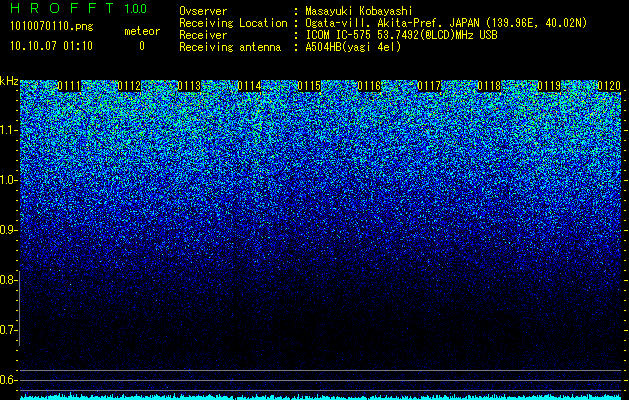Screen dimensions: 629x400
Task: Click the 1.1 kHz axis label
Action: point(8,130)
